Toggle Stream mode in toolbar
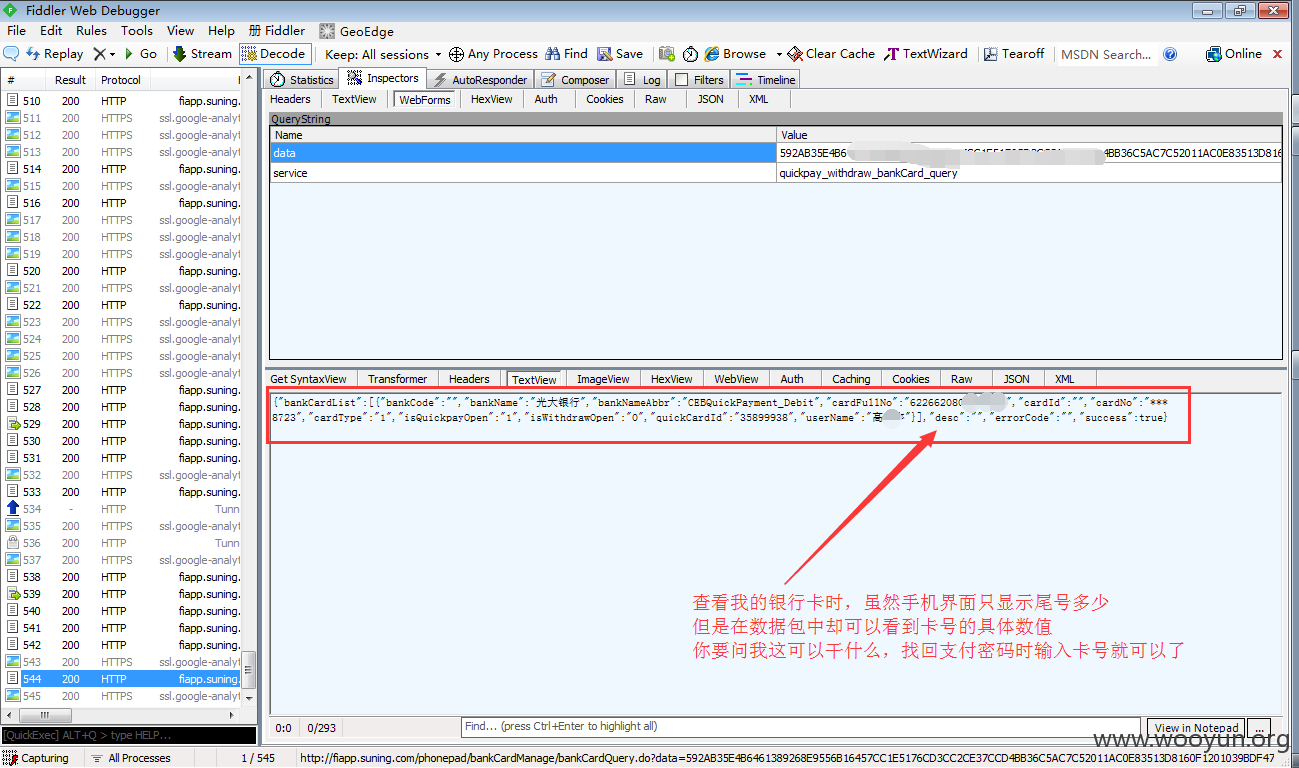 coord(202,54)
